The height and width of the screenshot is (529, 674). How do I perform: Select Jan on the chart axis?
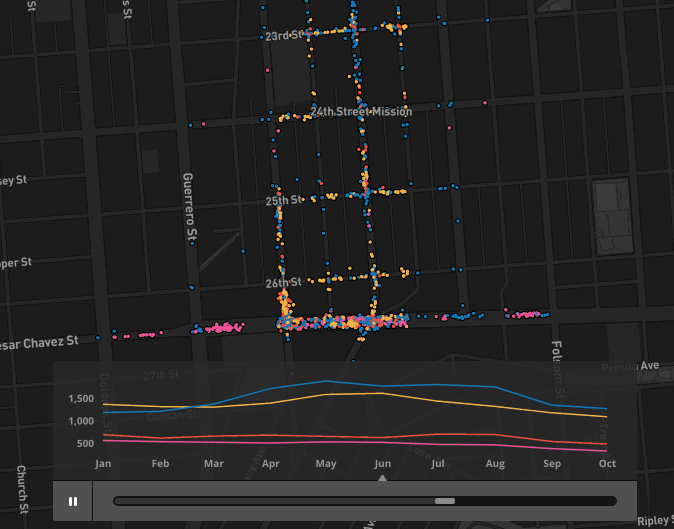103,464
